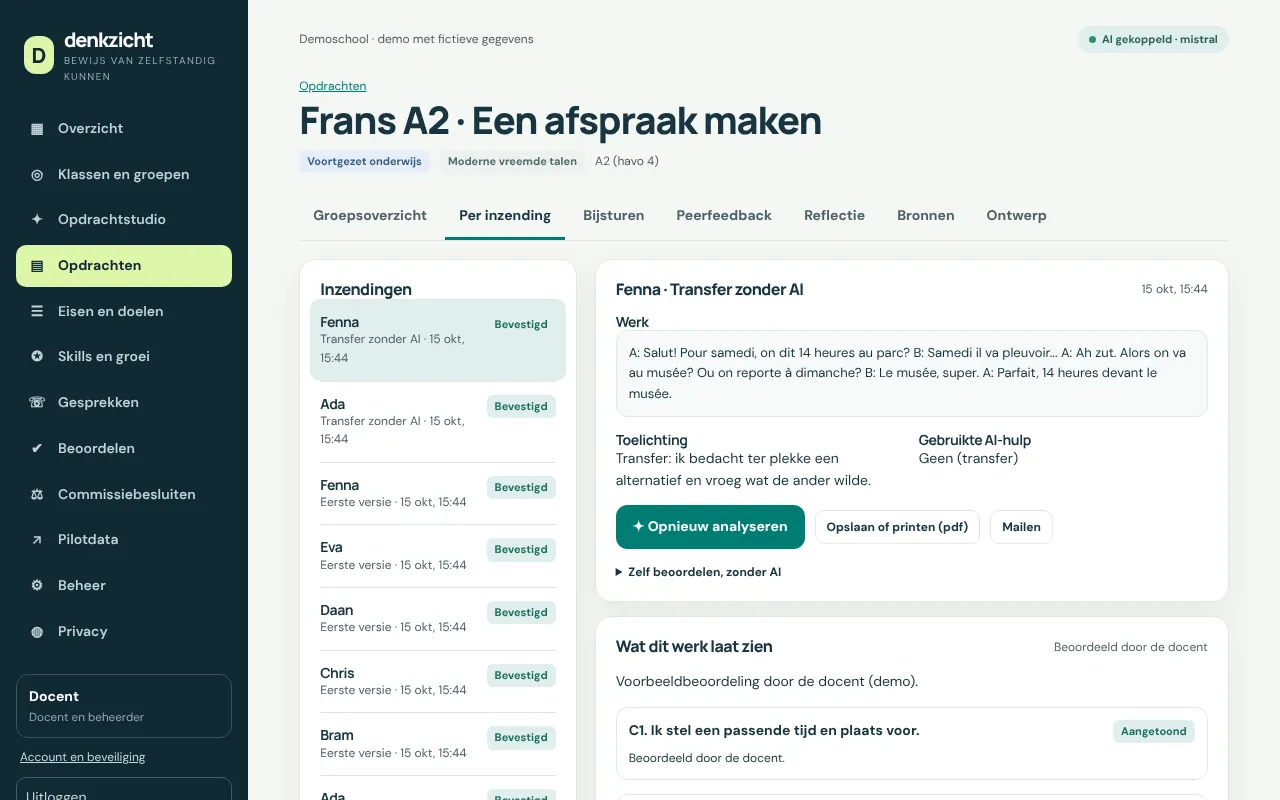Go to Beoordelen checkmark icon
The height and width of the screenshot is (800, 1280).
click(37, 449)
